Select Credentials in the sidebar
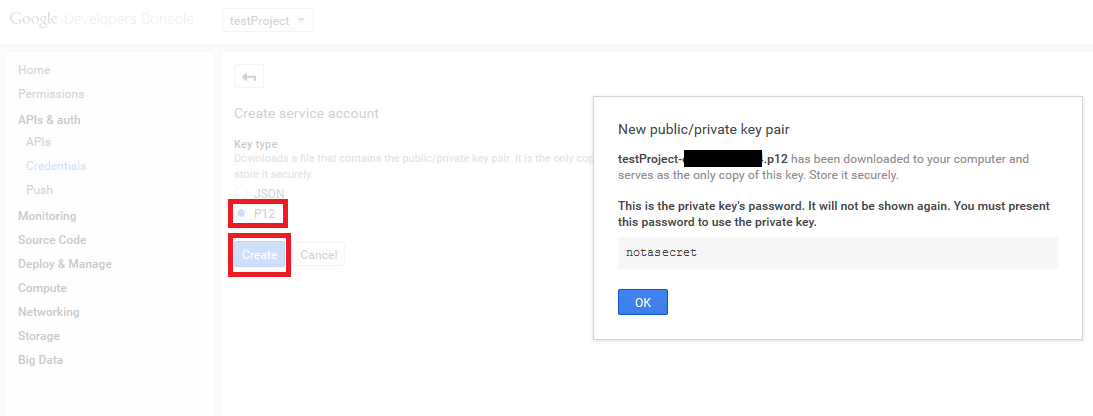This screenshot has width=1093, height=416. pyautogui.click(x=56, y=166)
